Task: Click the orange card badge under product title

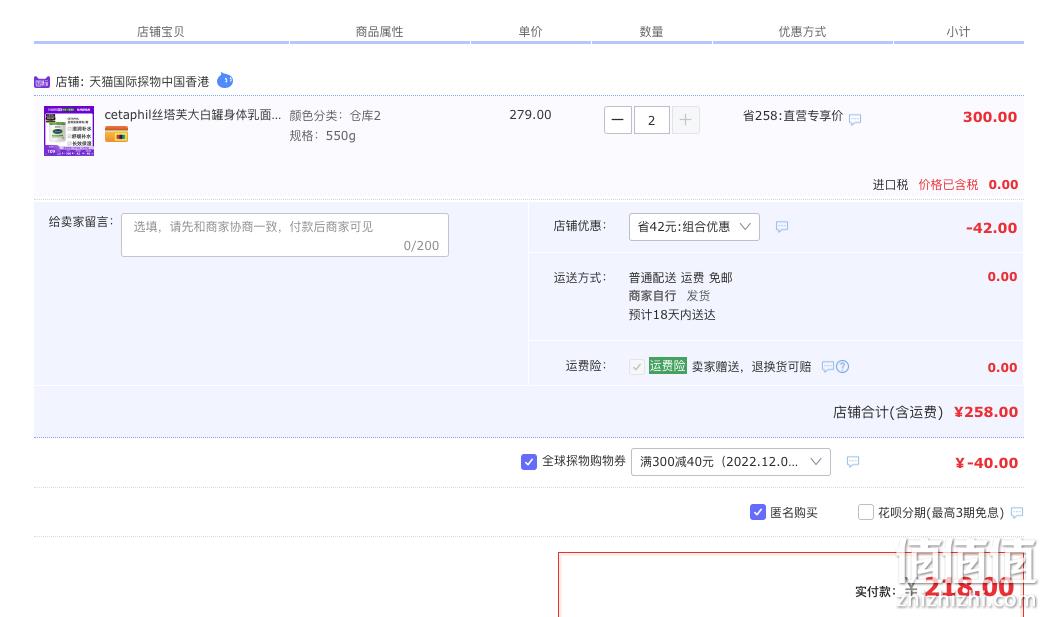Action: pyautogui.click(x=116, y=134)
